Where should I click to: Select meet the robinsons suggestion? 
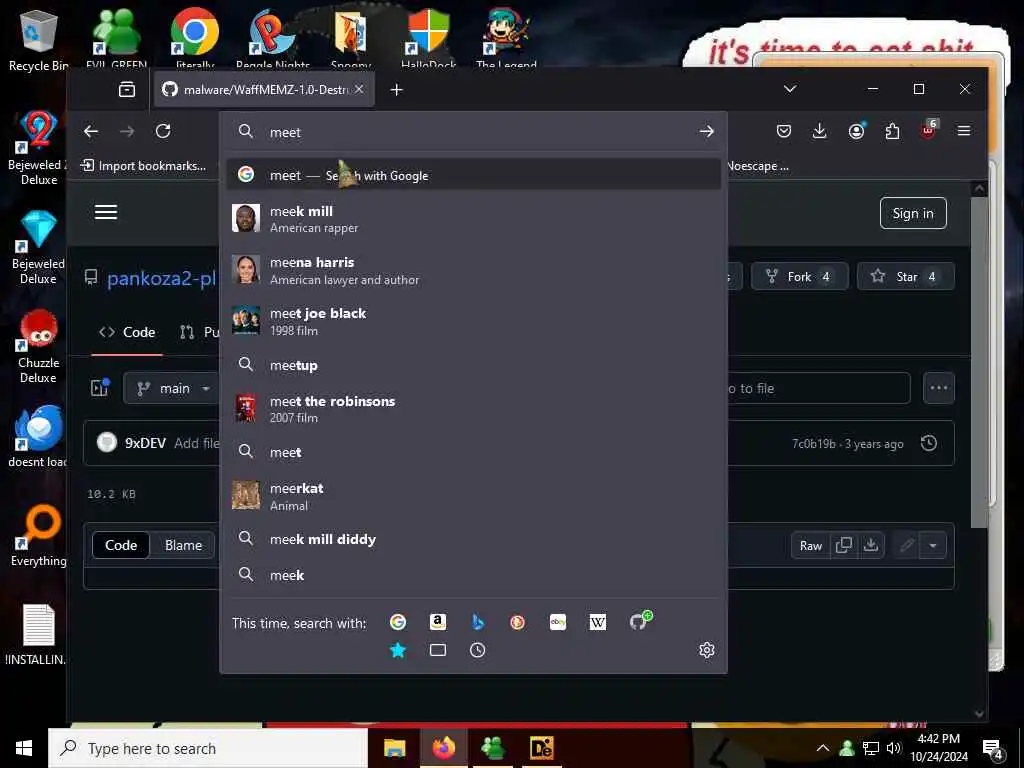473,409
